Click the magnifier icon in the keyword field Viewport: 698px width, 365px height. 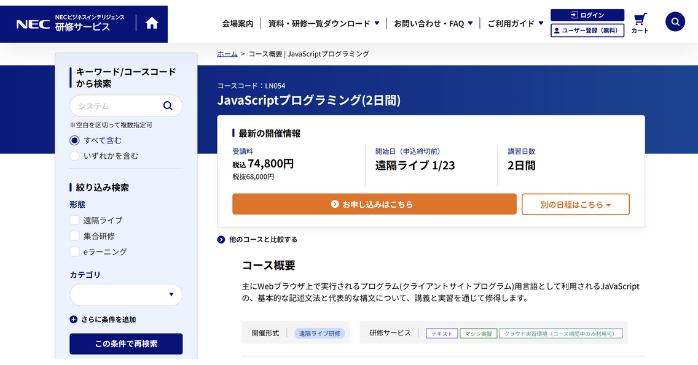point(167,105)
